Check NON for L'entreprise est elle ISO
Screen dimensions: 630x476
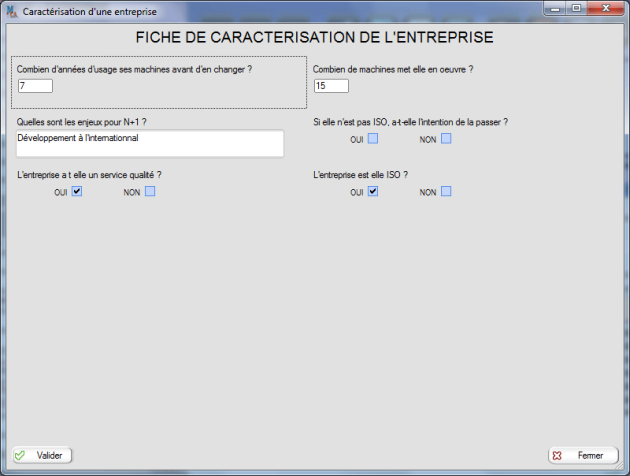446,191
